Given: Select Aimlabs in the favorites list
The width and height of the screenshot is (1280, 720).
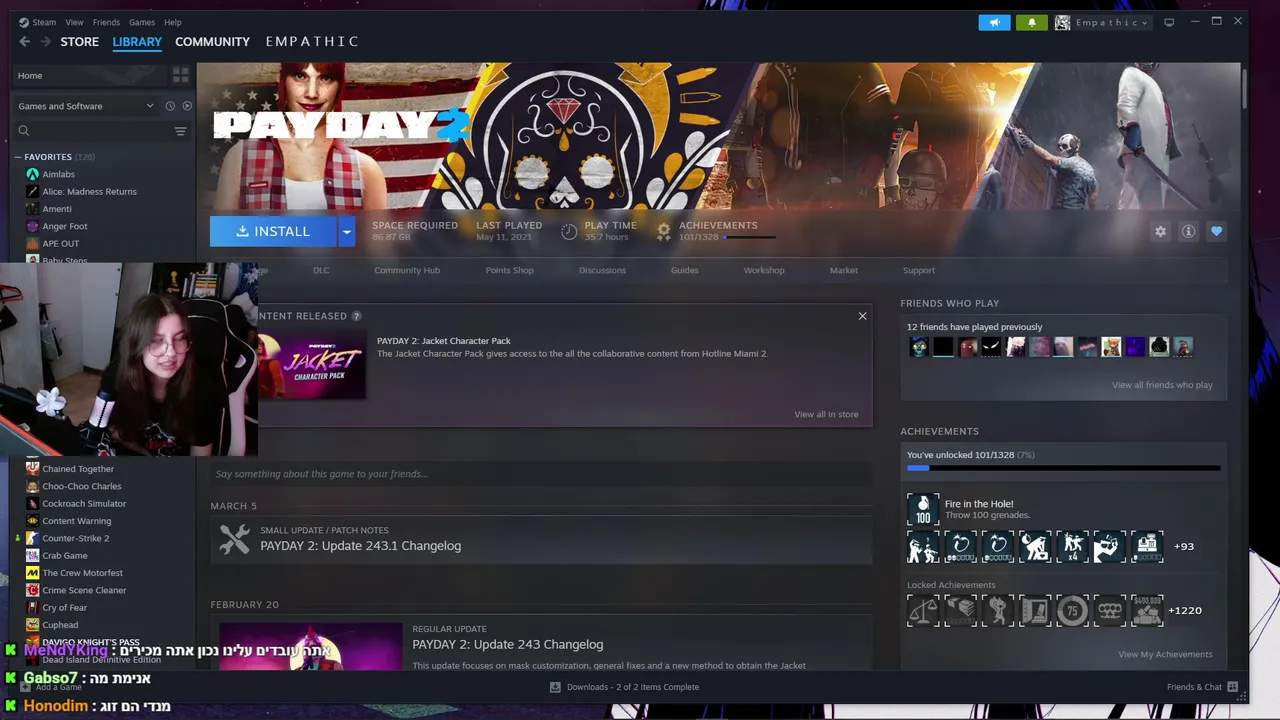Looking at the screenshot, I should (58, 174).
